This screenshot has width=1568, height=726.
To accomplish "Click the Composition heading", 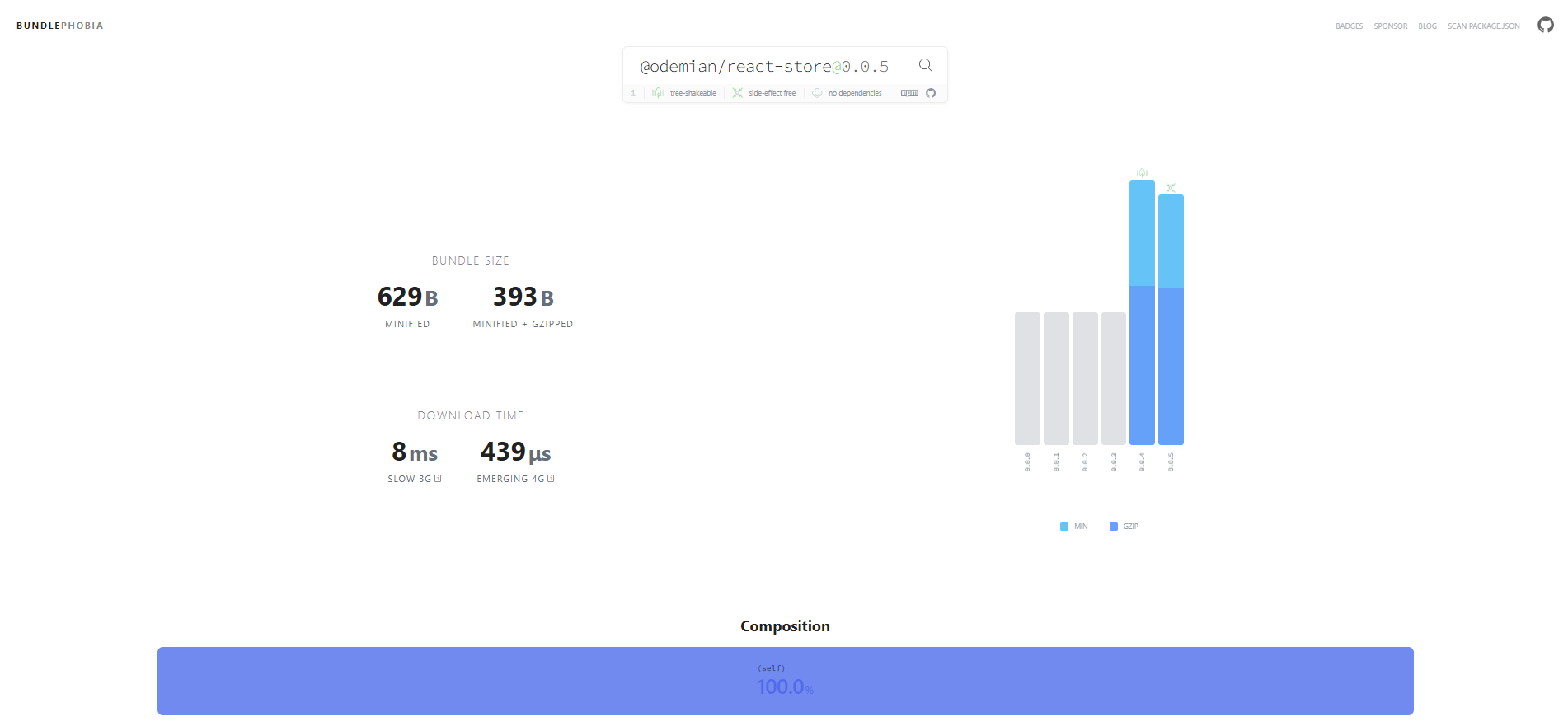I will [785, 626].
